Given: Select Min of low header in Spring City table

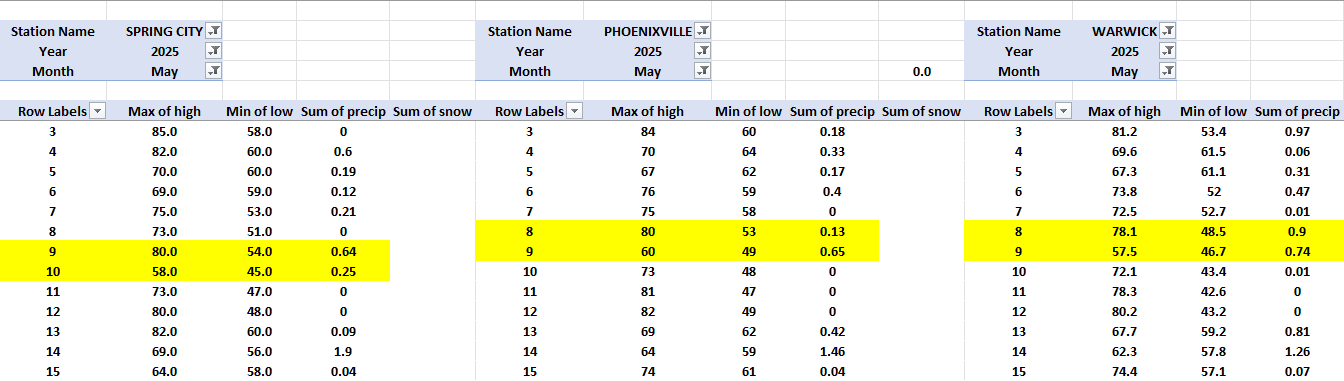Looking at the screenshot, I should (260, 111).
